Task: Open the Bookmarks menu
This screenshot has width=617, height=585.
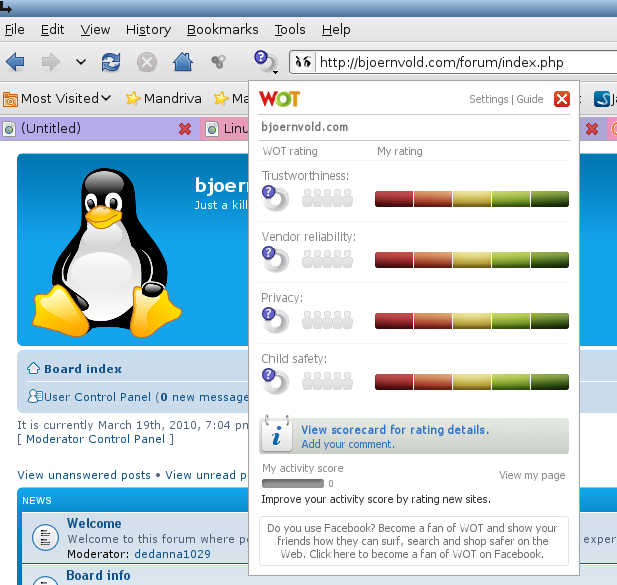Action: click(222, 30)
